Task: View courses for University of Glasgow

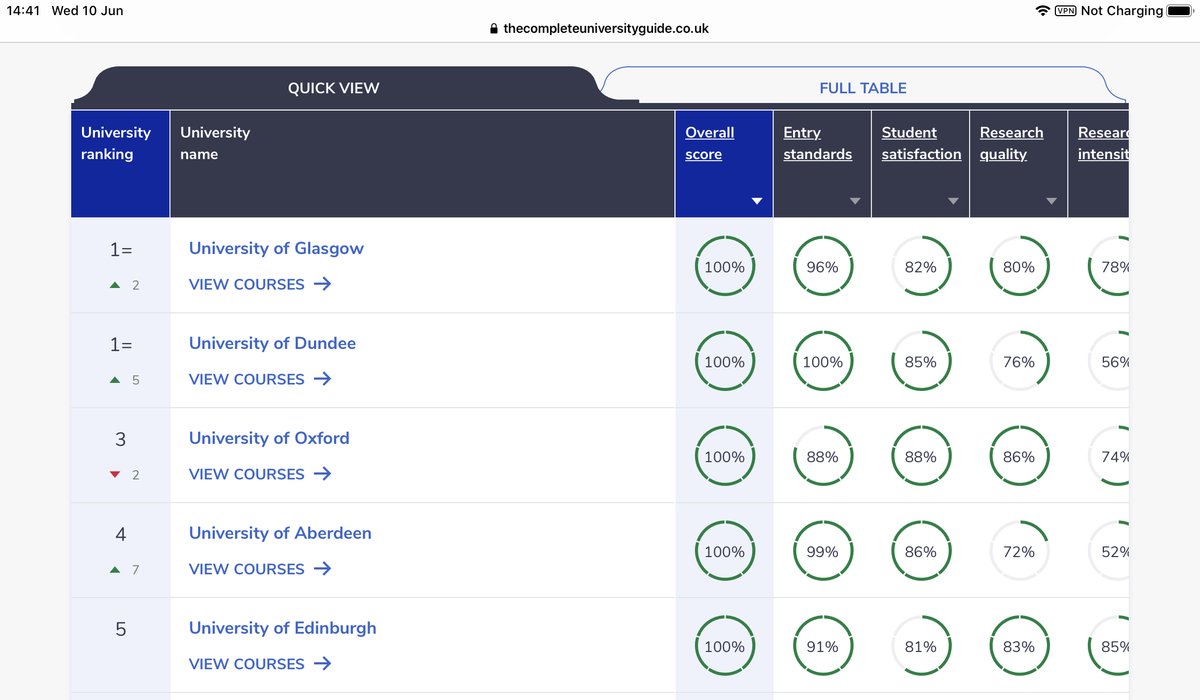Action: (260, 284)
